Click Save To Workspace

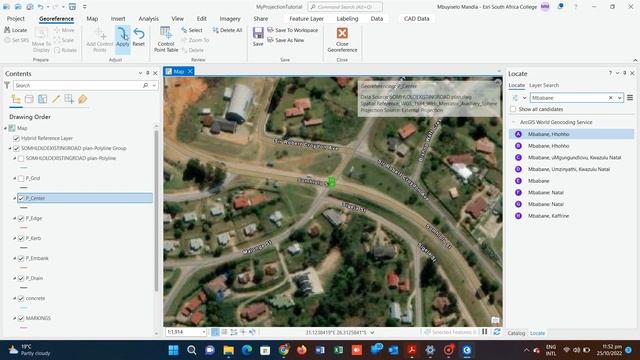pos(292,30)
